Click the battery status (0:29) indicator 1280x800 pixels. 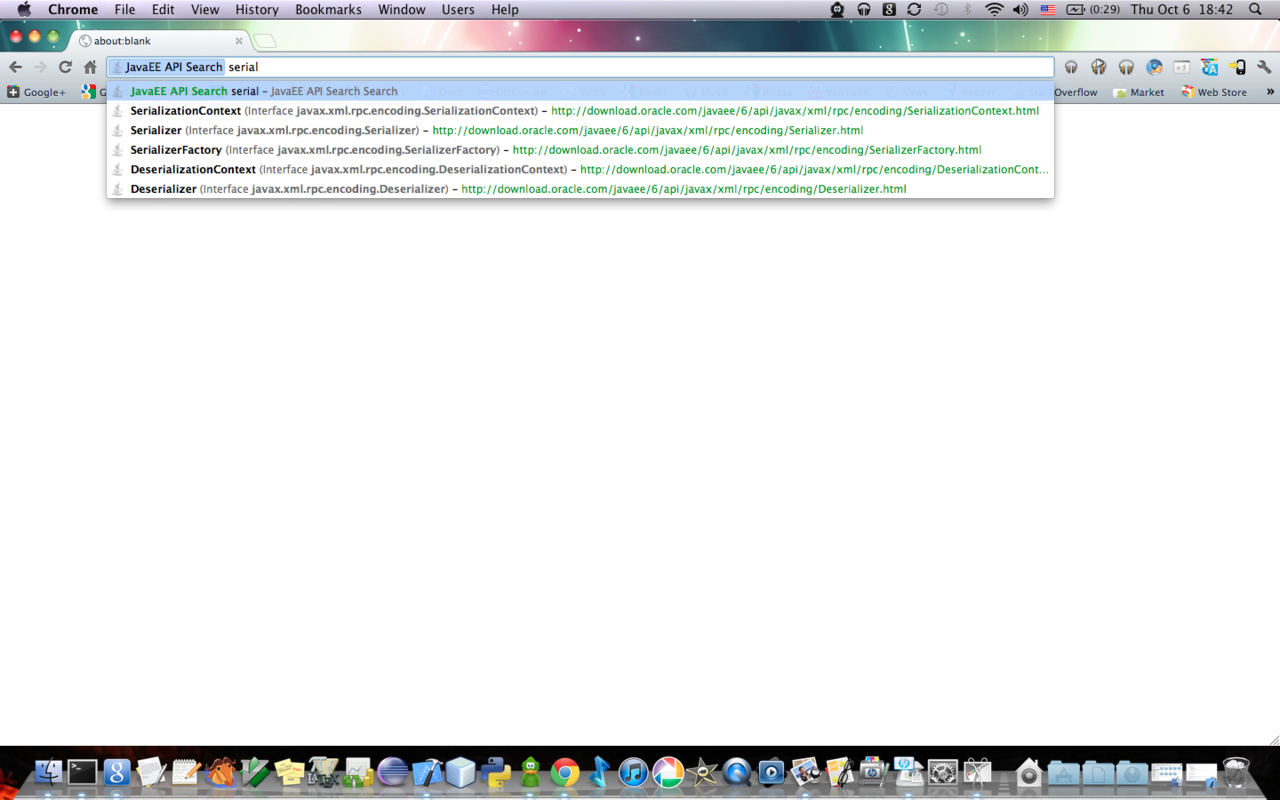pyautogui.click(x=1093, y=9)
